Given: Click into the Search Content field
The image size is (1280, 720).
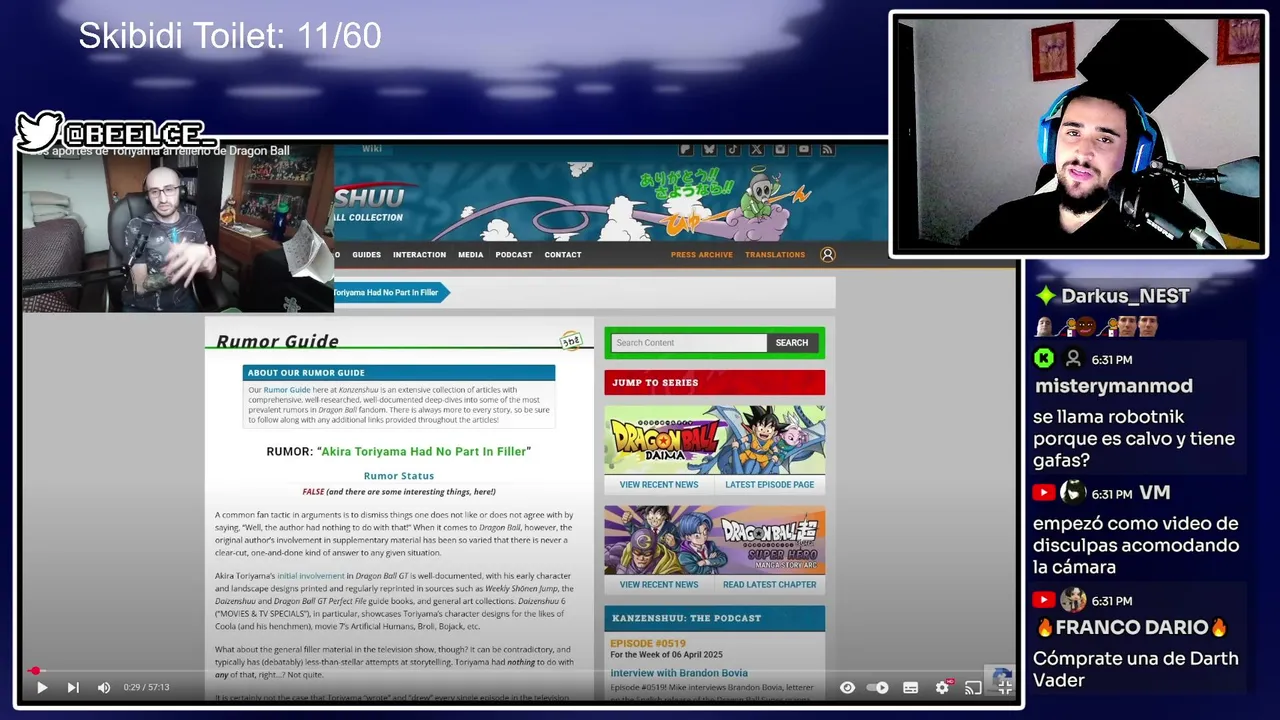Looking at the screenshot, I should [x=689, y=343].
